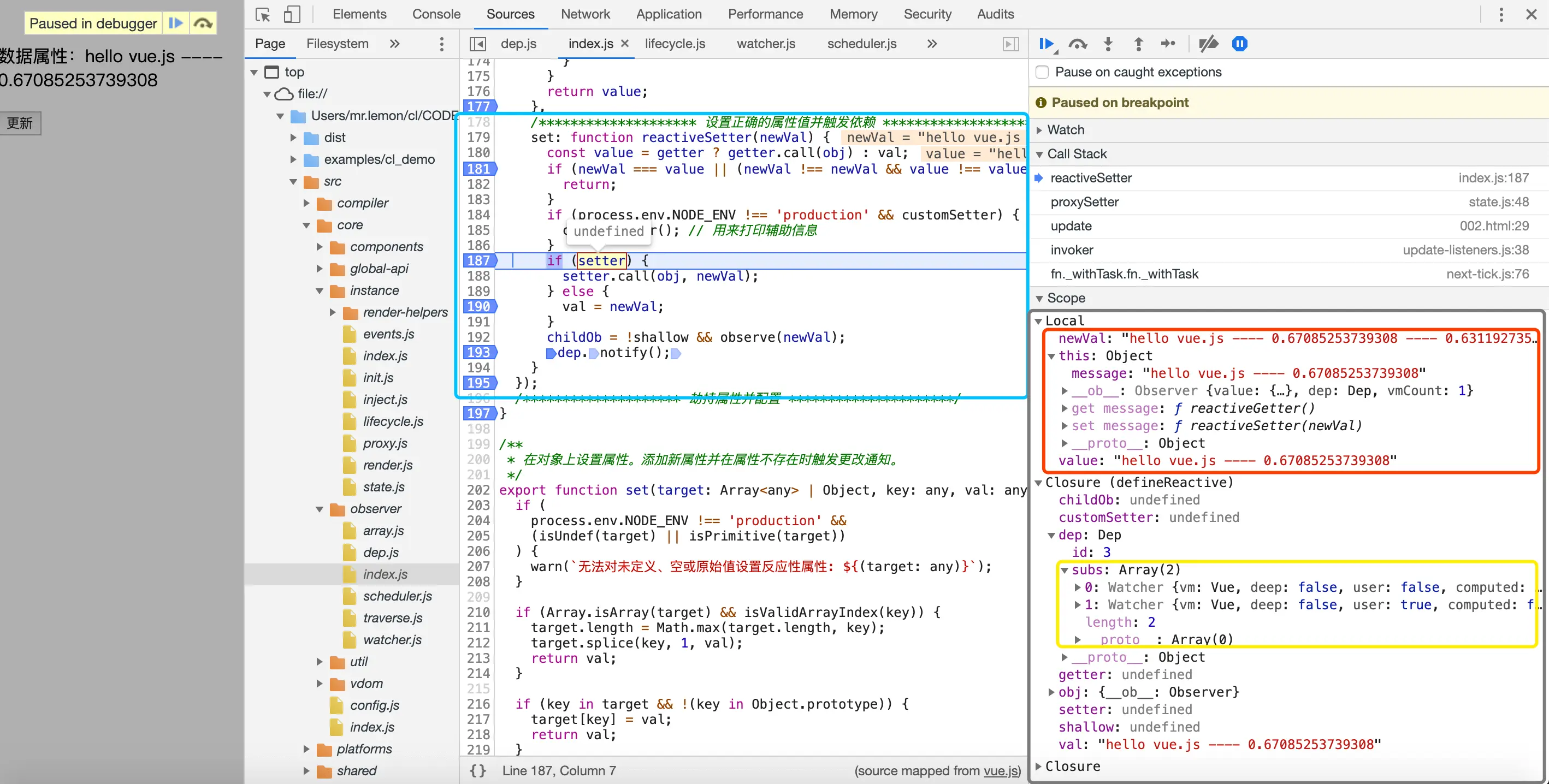Open state.js in the file tree
The image size is (1549, 784).
tap(383, 487)
